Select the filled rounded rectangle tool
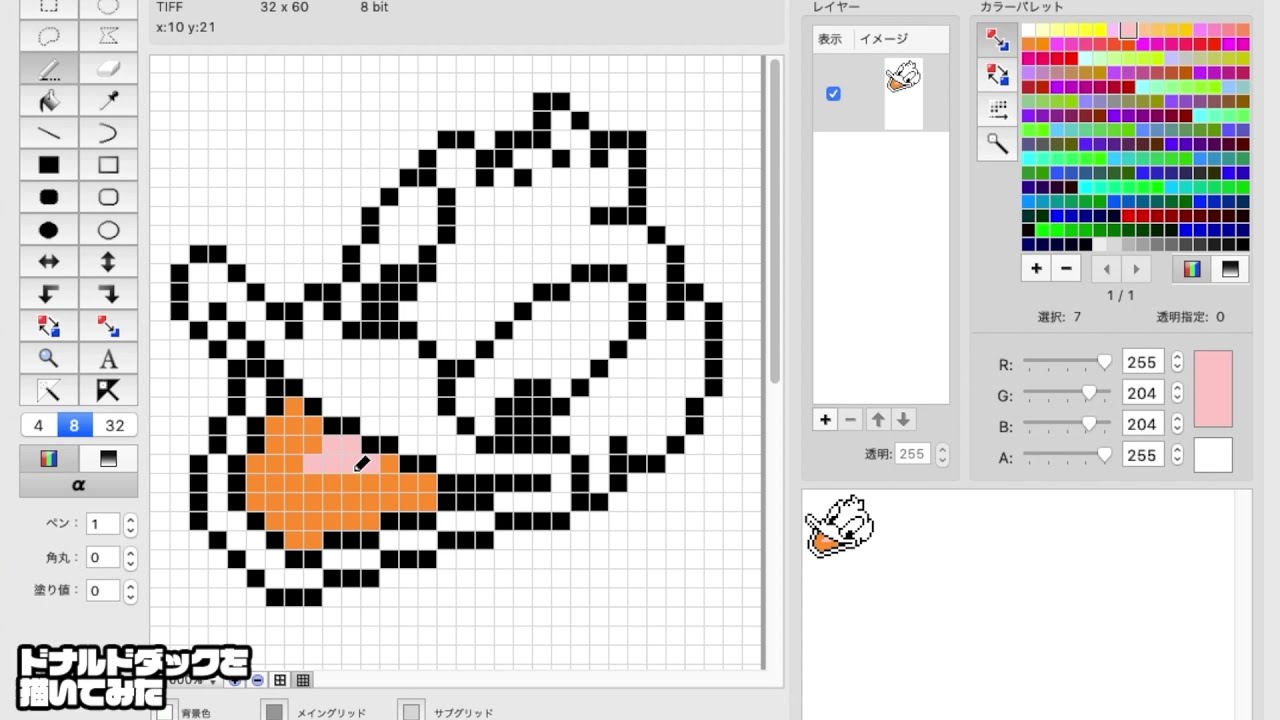This screenshot has width=1280, height=720. click(49, 197)
